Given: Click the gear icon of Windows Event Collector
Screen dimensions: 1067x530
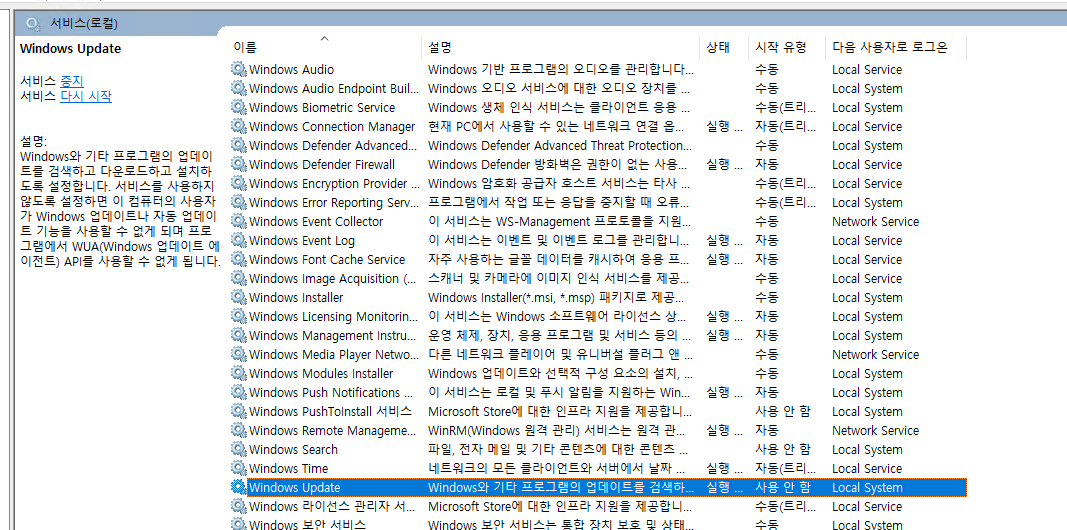Looking at the screenshot, I should pos(238,221).
